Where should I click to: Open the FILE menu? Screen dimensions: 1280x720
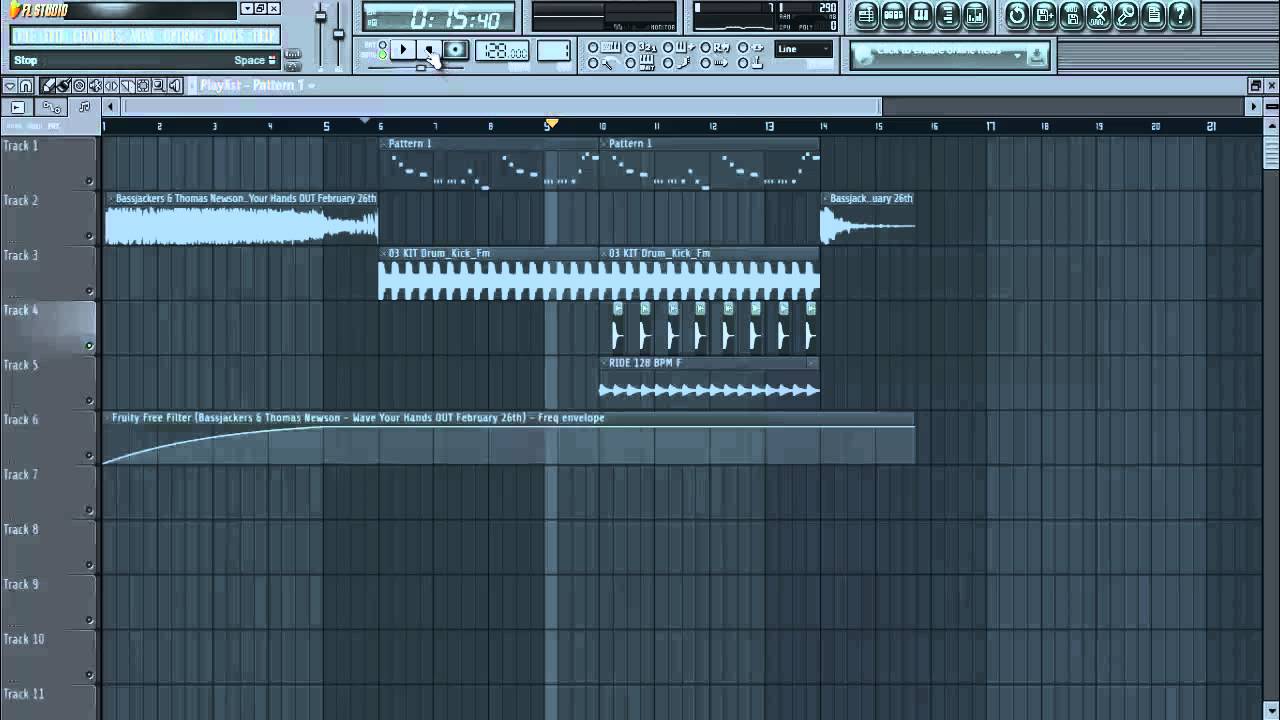[x=25, y=36]
